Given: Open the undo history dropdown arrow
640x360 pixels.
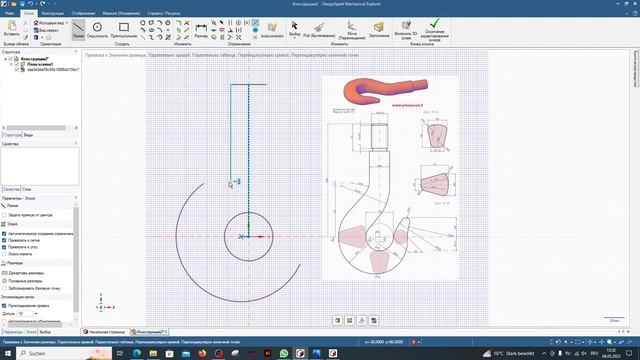Looking at the screenshot, I should click(36, 4).
